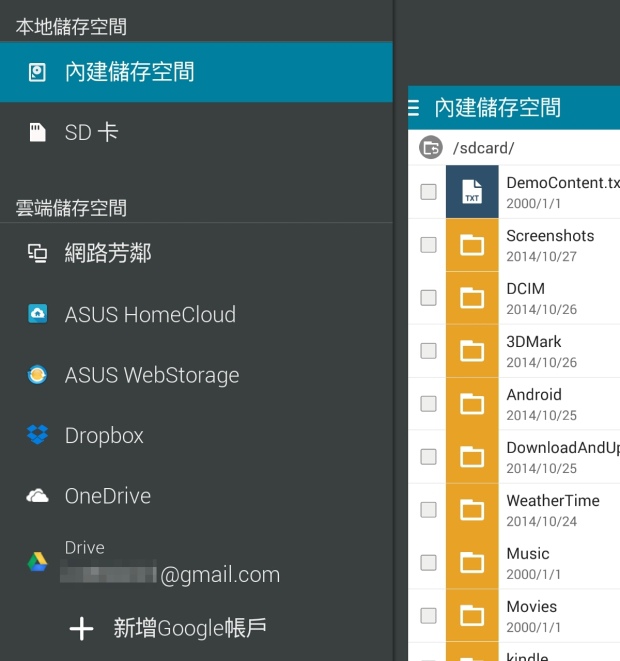This screenshot has width=620, height=661.
Task: Click the Dropbox logo icon
Action: click(38, 435)
